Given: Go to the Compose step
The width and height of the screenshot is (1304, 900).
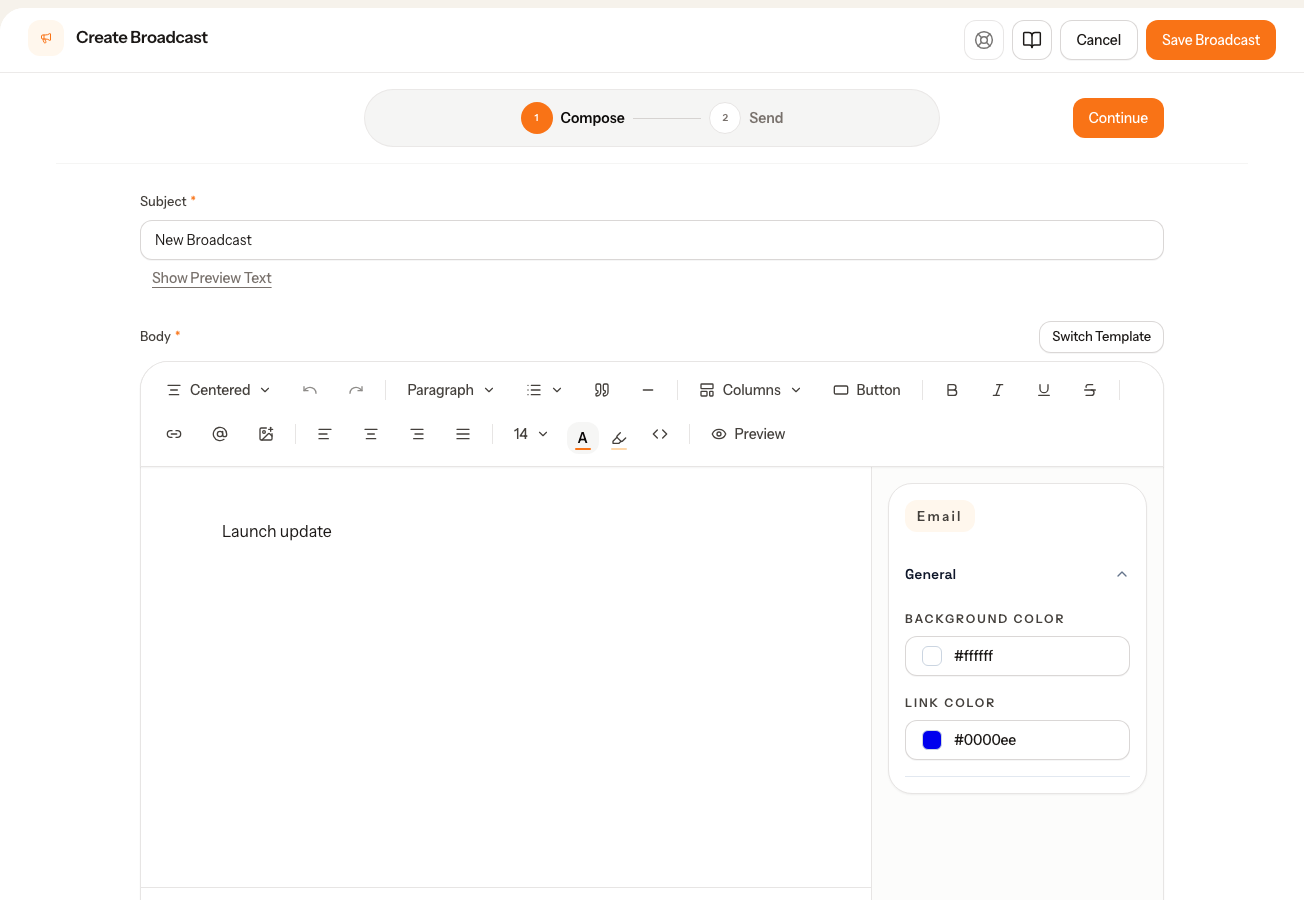Looking at the screenshot, I should [573, 118].
